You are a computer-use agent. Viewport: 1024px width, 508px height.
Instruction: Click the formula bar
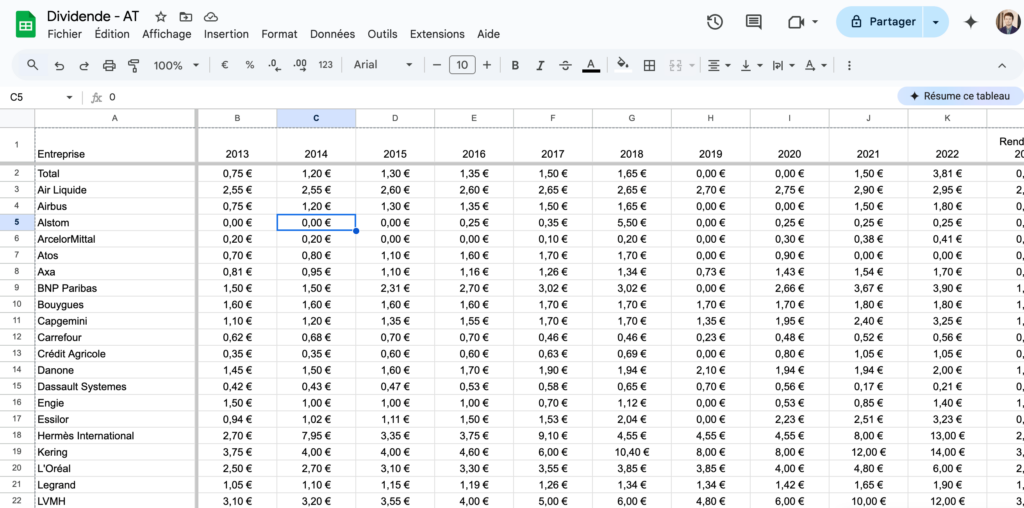tap(500, 97)
